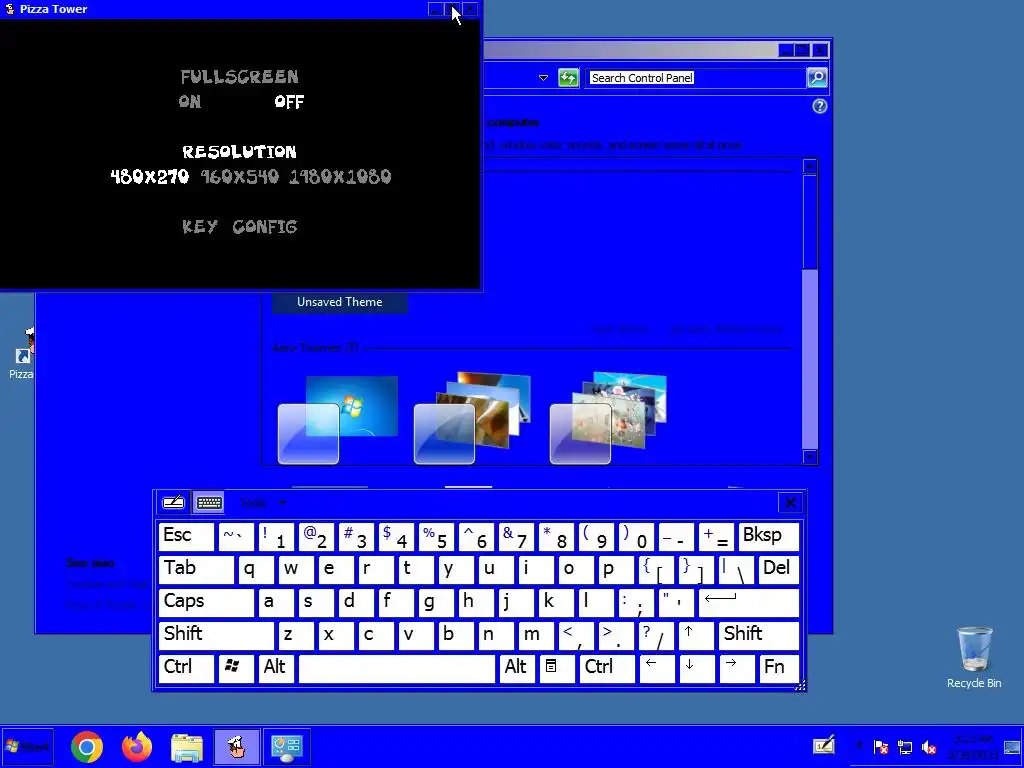The height and width of the screenshot is (768, 1024).
Task: Choose 1980x1080 resolution option
Action: (340, 176)
